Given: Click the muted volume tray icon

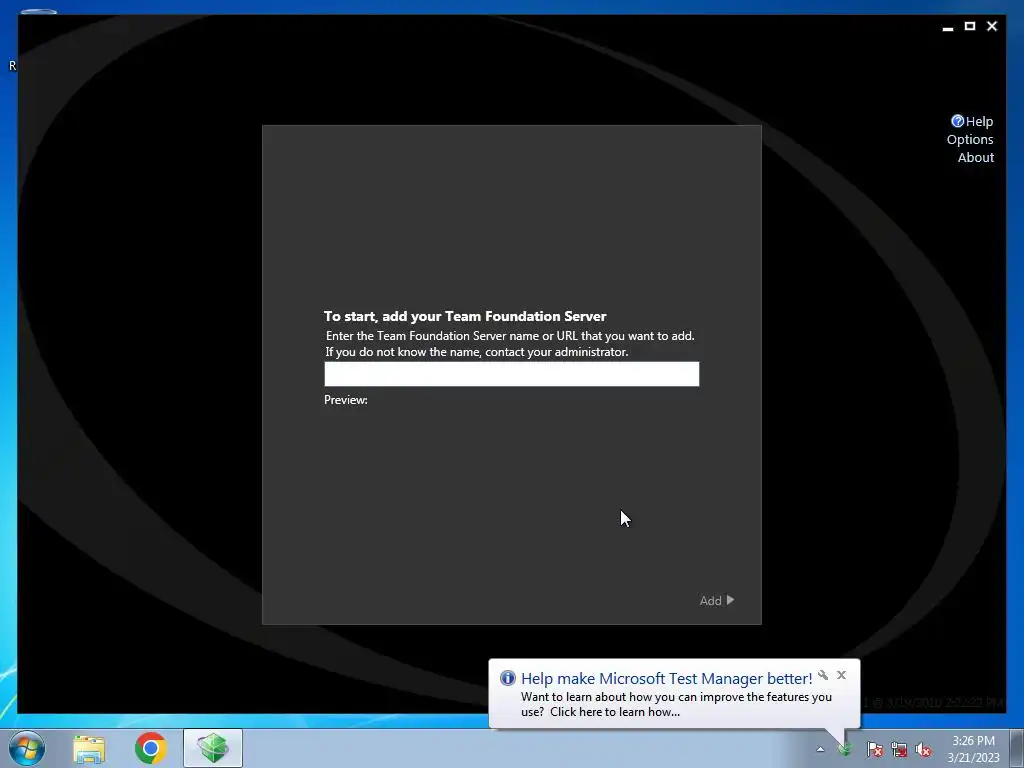Looking at the screenshot, I should [923, 749].
